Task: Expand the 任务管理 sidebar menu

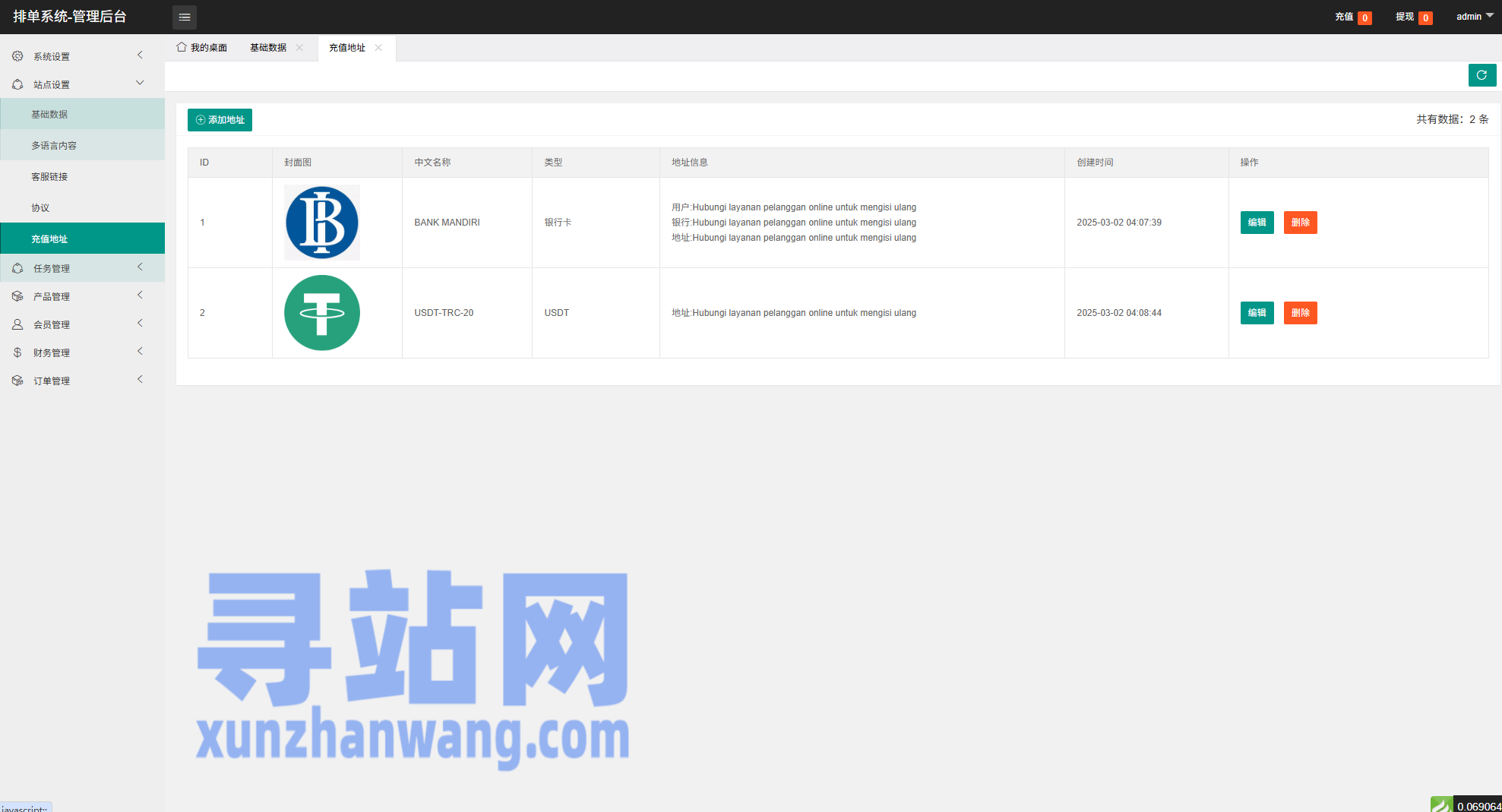Action: [82, 268]
